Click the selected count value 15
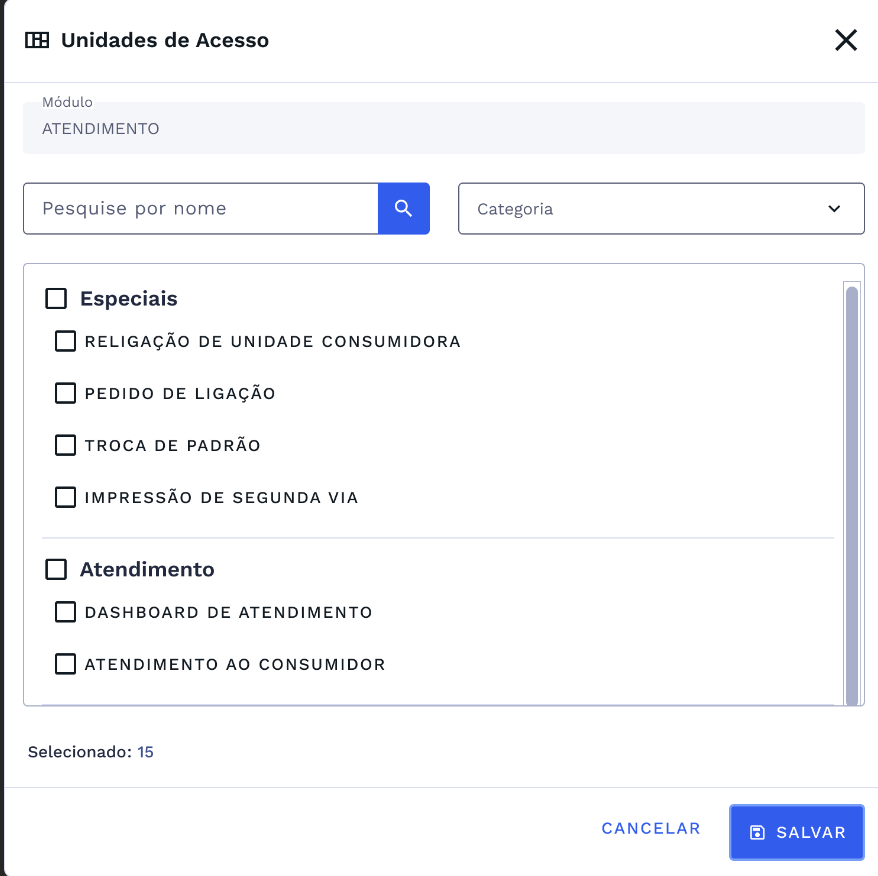The image size is (878, 876). tap(143, 751)
